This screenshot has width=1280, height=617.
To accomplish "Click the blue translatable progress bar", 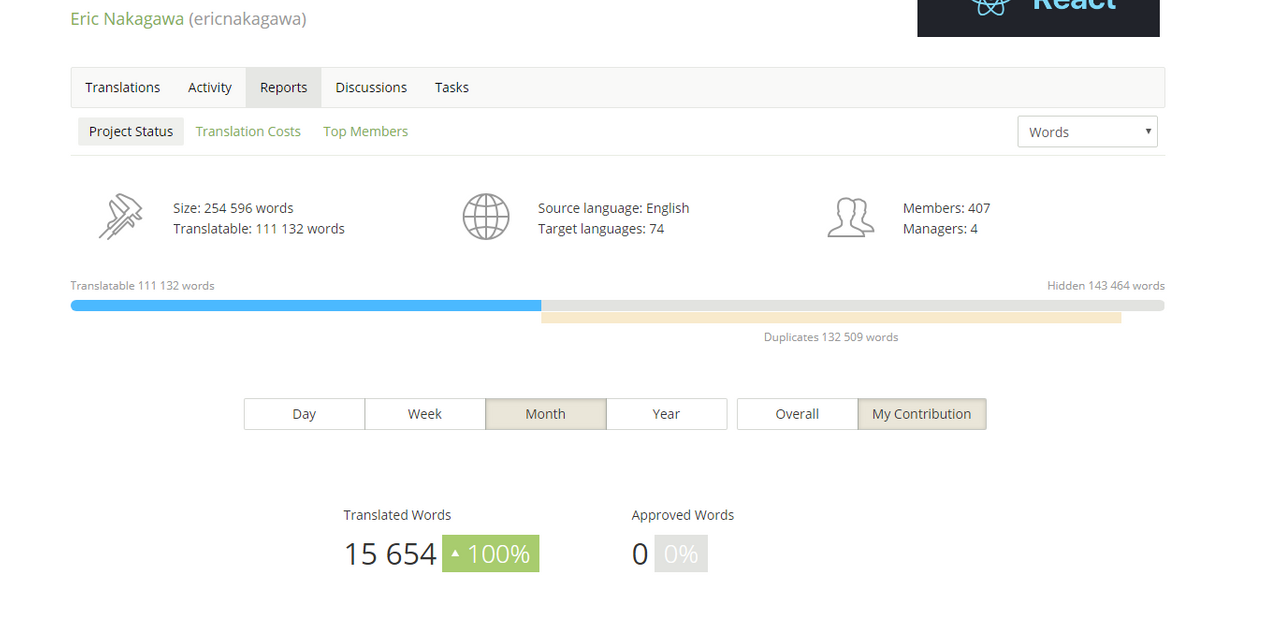I will (306, 305).
